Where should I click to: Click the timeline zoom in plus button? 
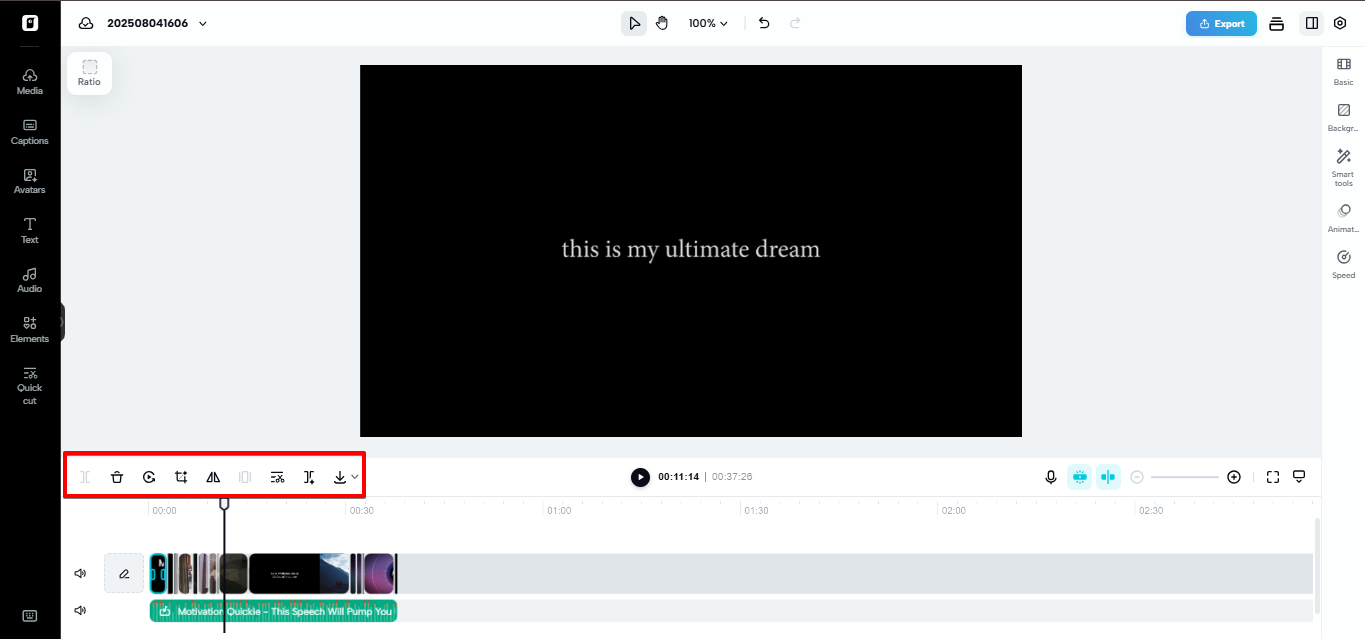(1234, 477)
